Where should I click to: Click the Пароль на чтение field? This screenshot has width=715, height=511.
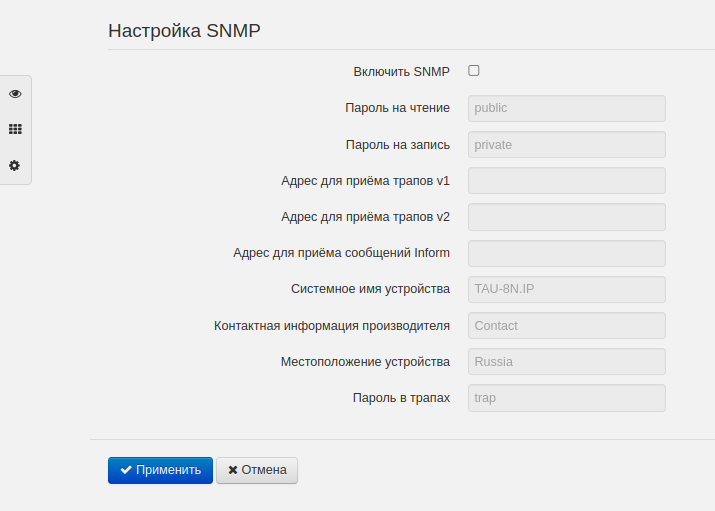(x=566, y=108)
